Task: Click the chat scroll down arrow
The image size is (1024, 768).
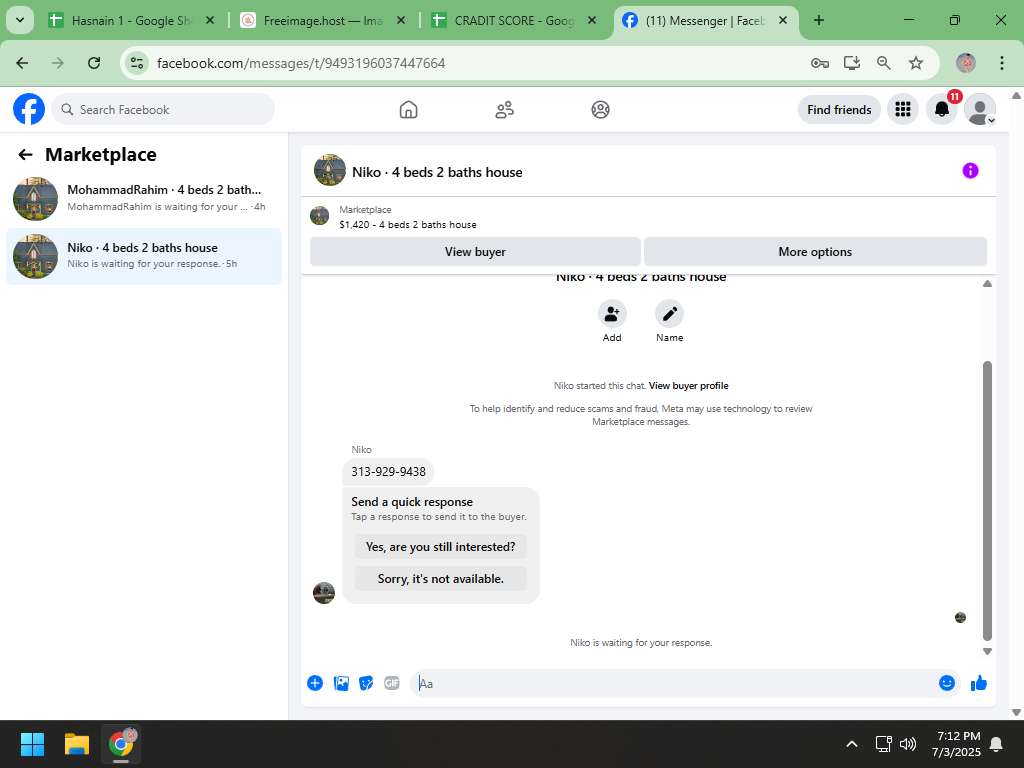Action: (x=987, y=651)
